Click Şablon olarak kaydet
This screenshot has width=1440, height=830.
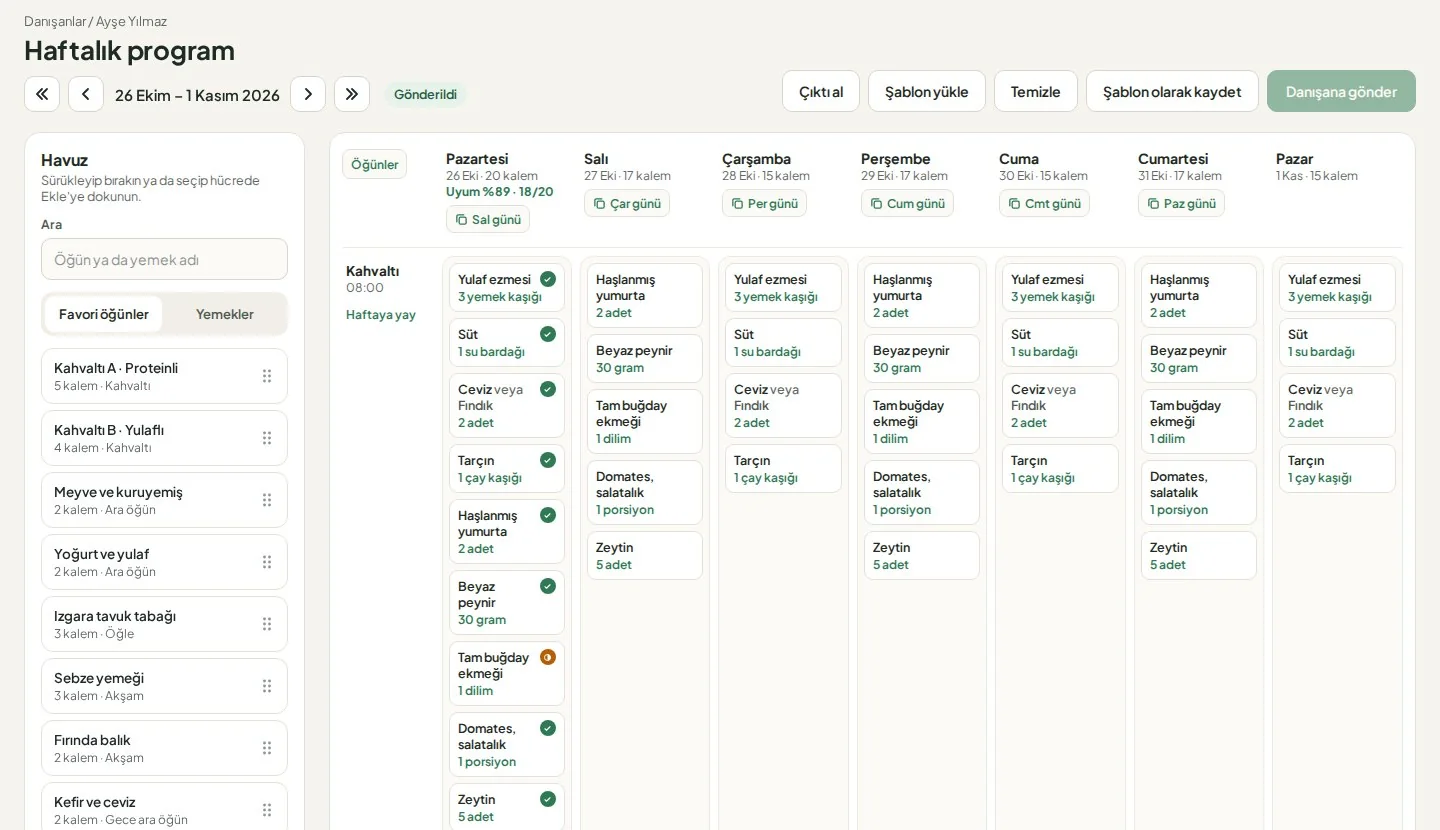pos(1172,91)
